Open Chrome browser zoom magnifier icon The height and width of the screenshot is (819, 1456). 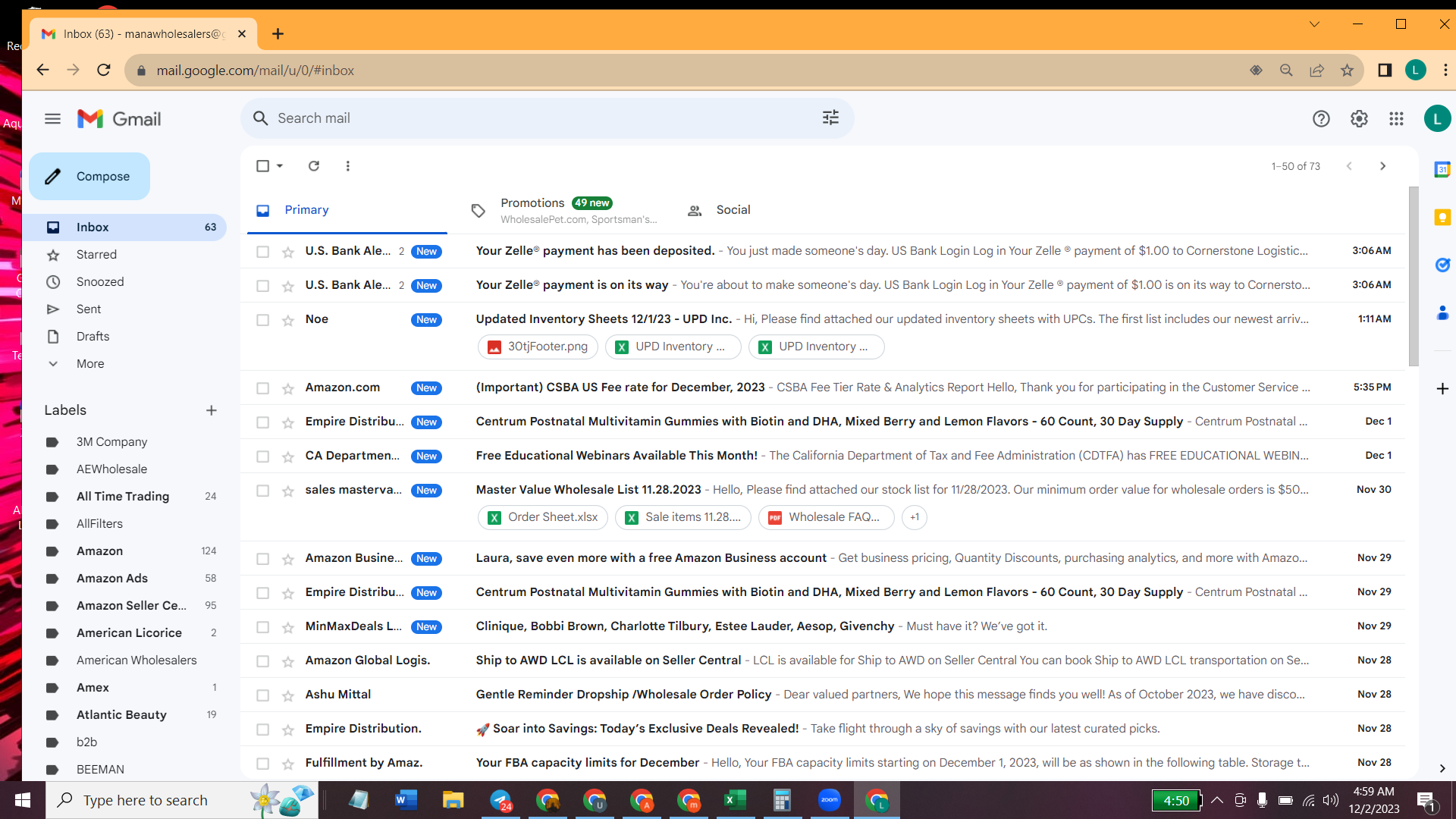point(1286,70)
